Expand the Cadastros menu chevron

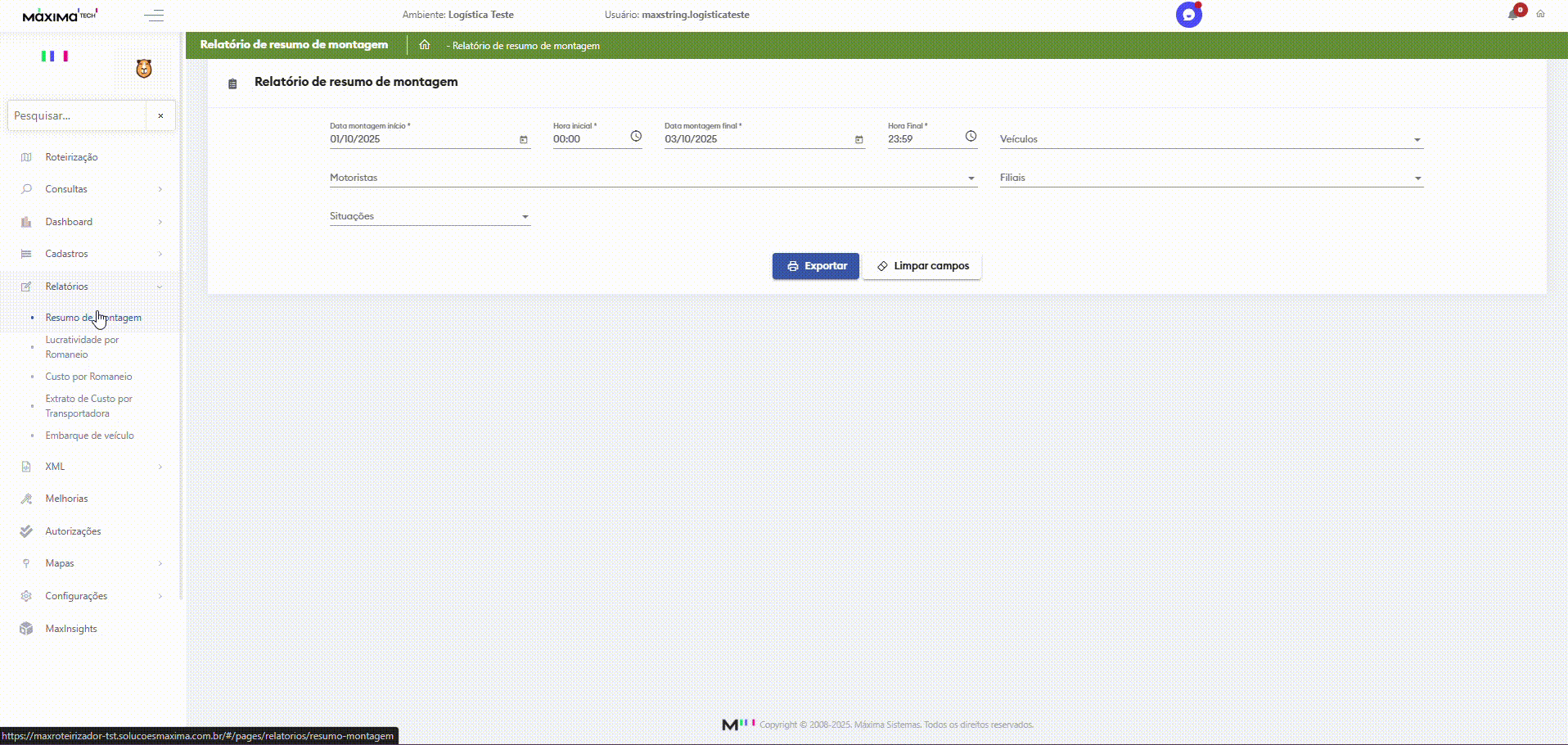pos(160,254)
